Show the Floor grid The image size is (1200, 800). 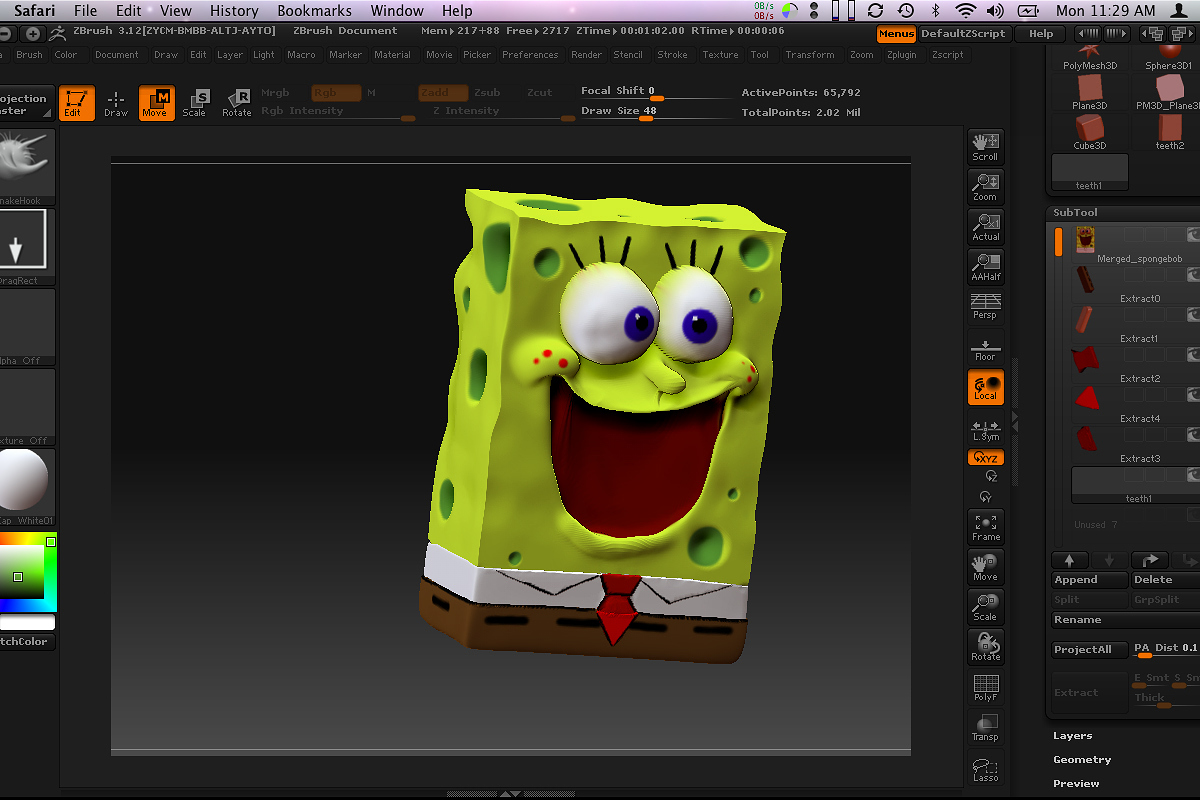click(985, 347)
